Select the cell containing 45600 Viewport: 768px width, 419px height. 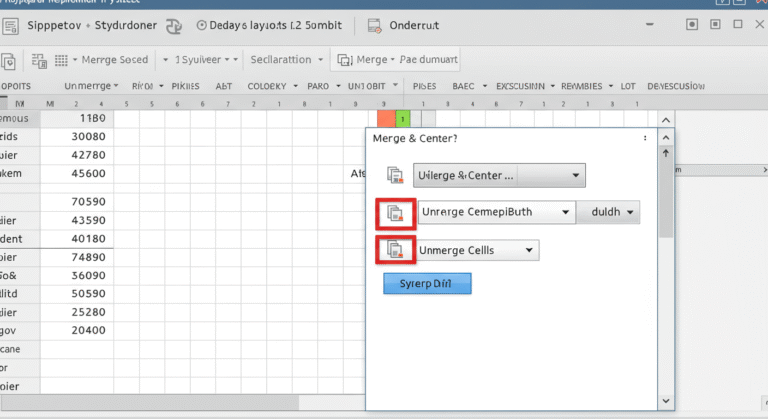pyautogui.click(x=76, y=172)
